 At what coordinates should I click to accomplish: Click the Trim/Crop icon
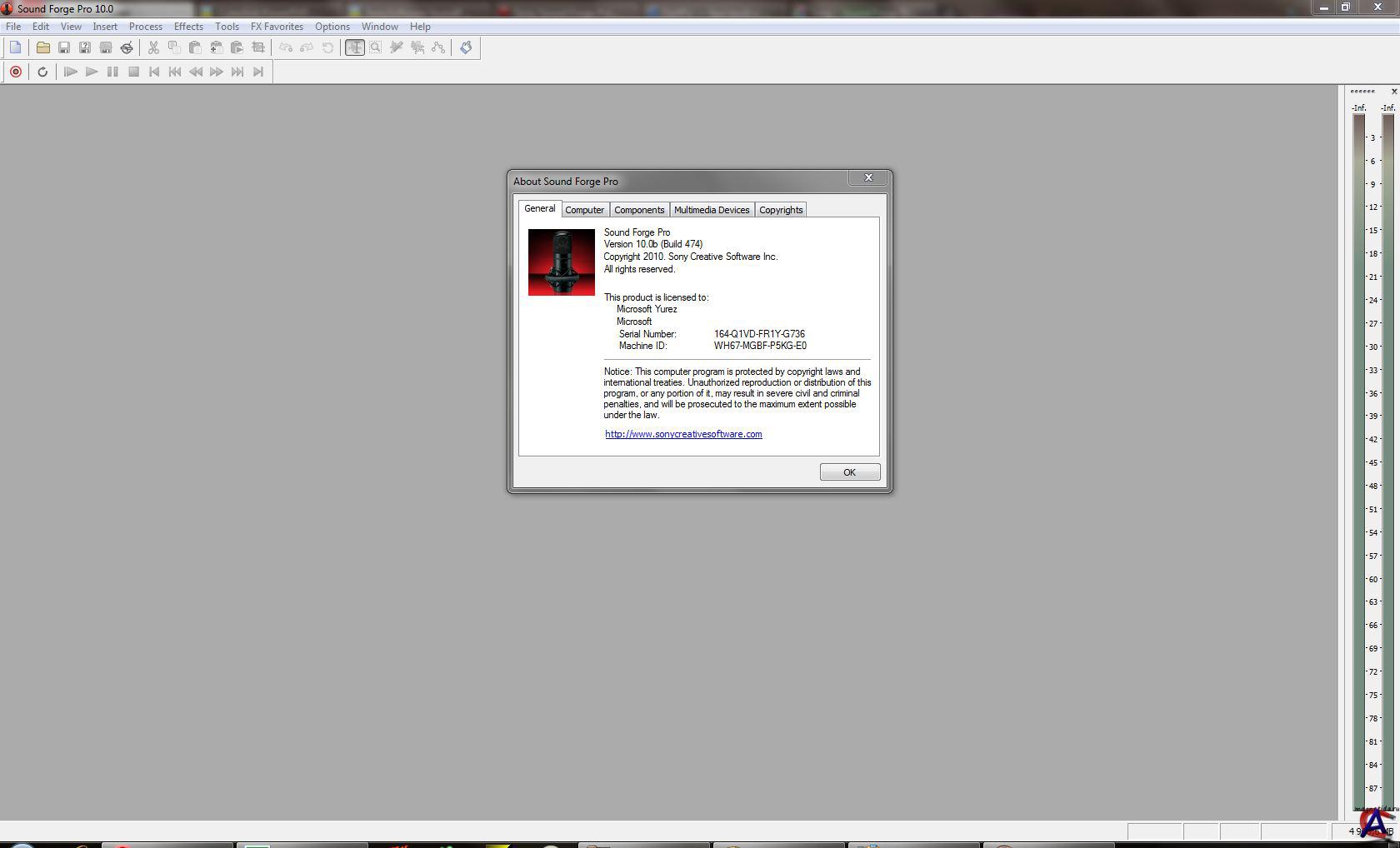(x=257, y=47)
